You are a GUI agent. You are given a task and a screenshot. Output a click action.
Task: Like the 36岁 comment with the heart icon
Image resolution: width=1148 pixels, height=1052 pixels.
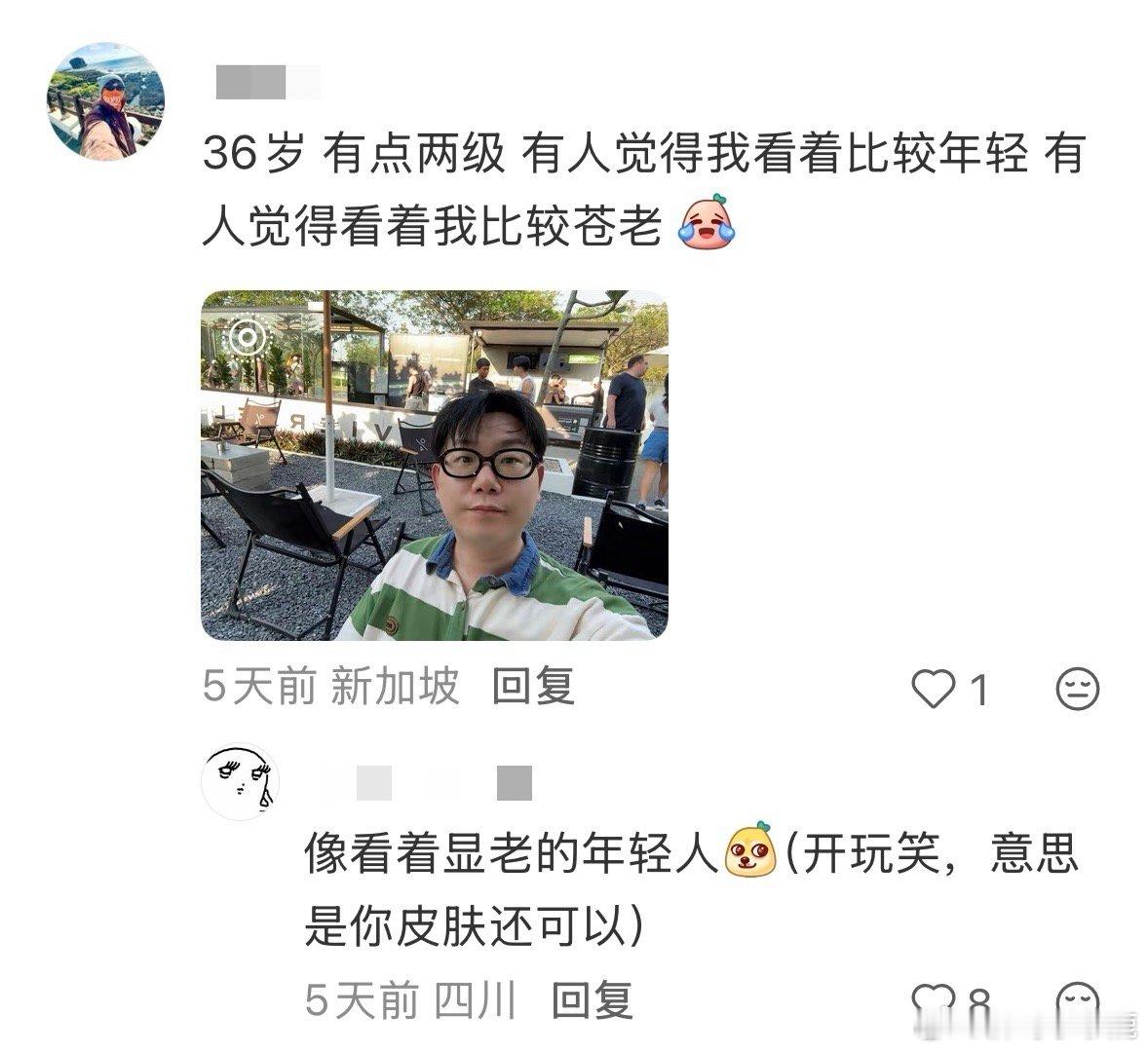[x=933, y=689]
